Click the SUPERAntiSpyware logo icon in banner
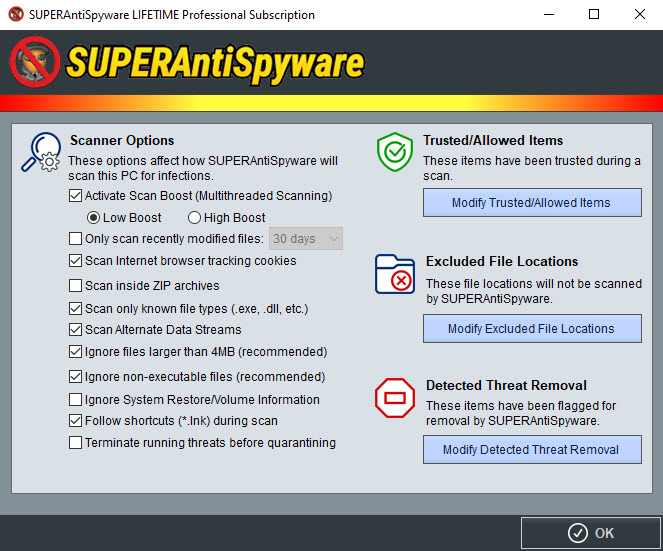 [35, 62]
